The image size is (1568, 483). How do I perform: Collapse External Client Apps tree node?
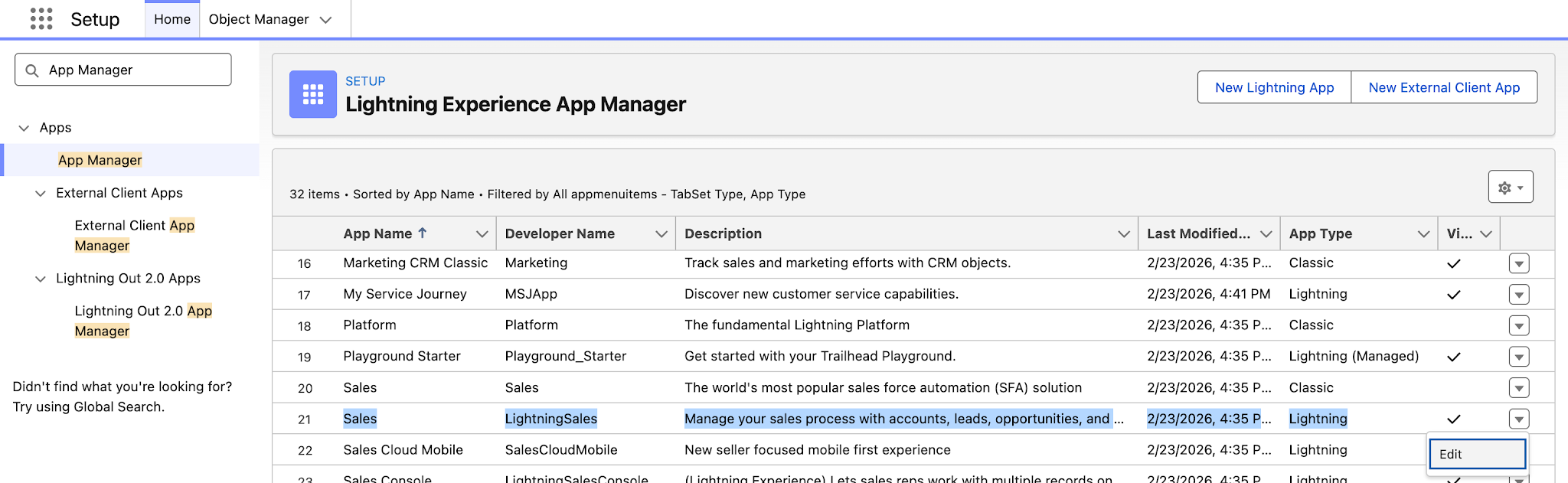(41, 194)
